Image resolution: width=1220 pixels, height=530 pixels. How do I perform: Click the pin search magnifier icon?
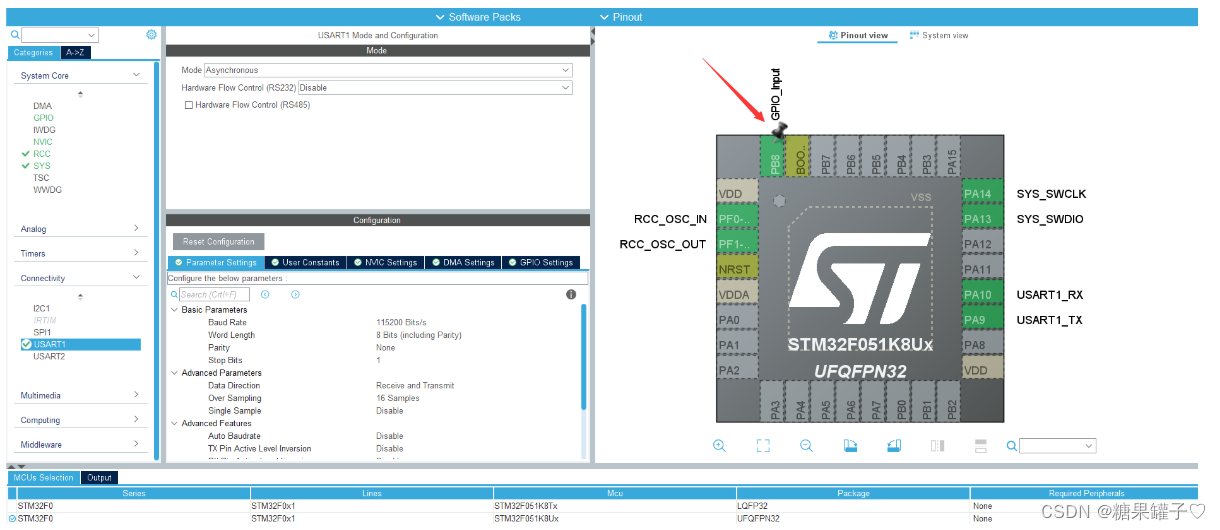pos(1012,446)
